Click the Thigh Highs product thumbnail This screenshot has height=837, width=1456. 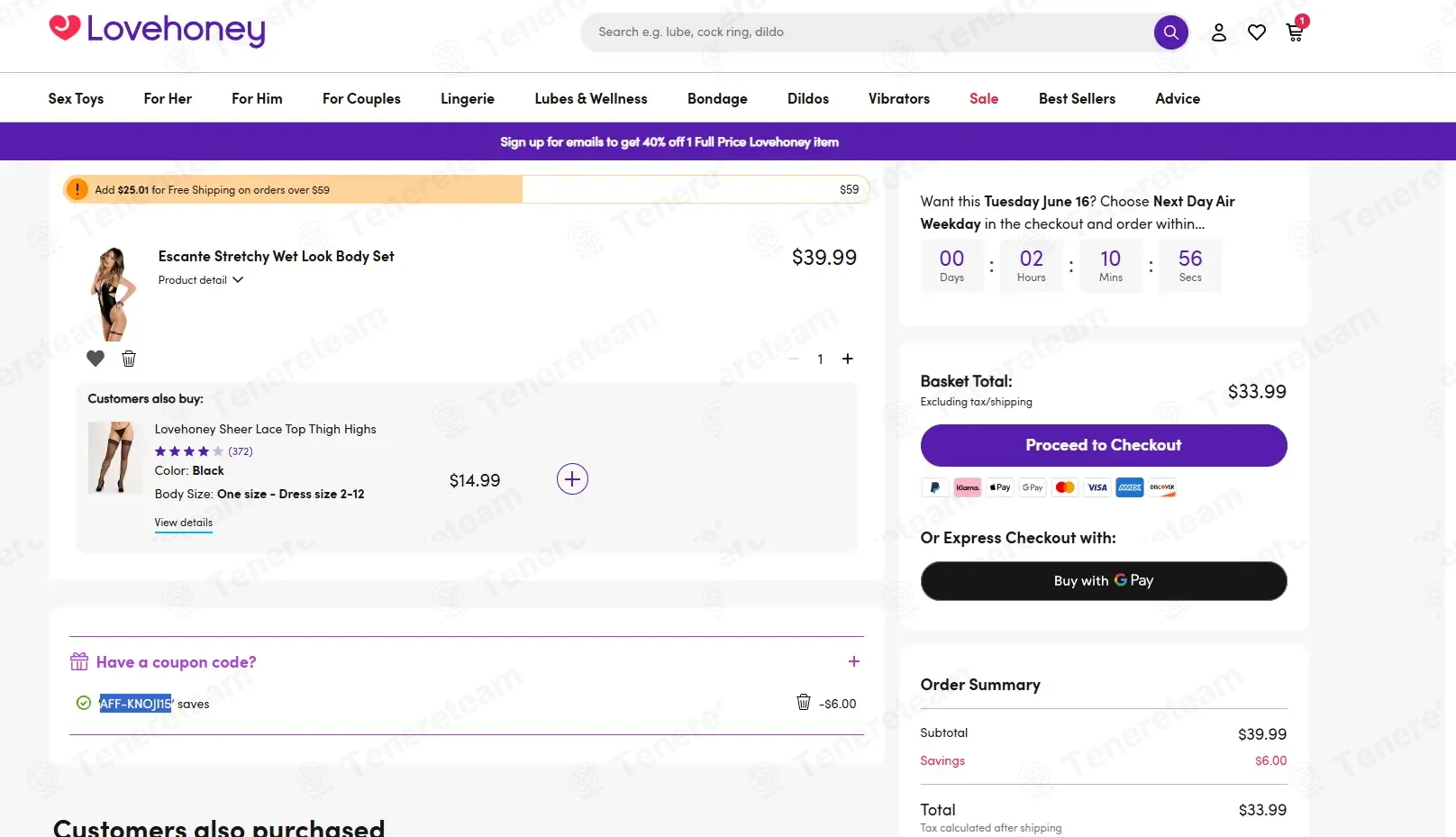[114, 458]
